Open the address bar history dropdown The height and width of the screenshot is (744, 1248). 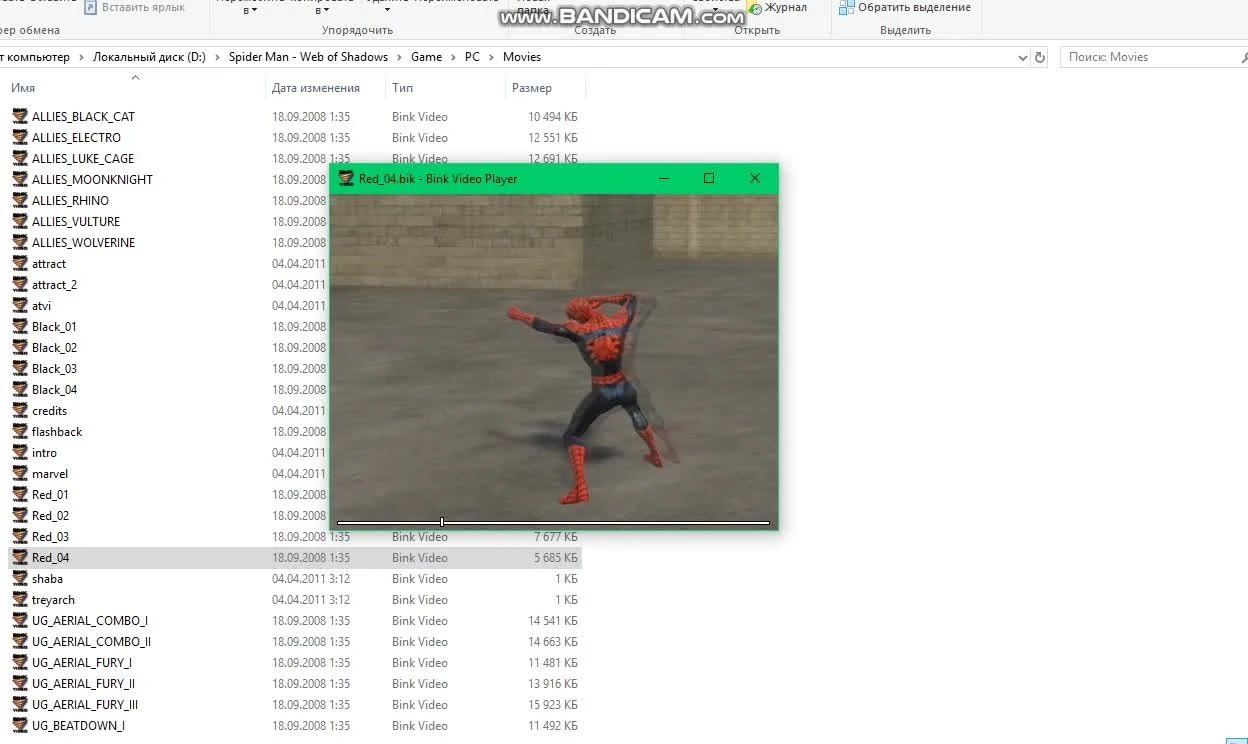(1022, 57)
